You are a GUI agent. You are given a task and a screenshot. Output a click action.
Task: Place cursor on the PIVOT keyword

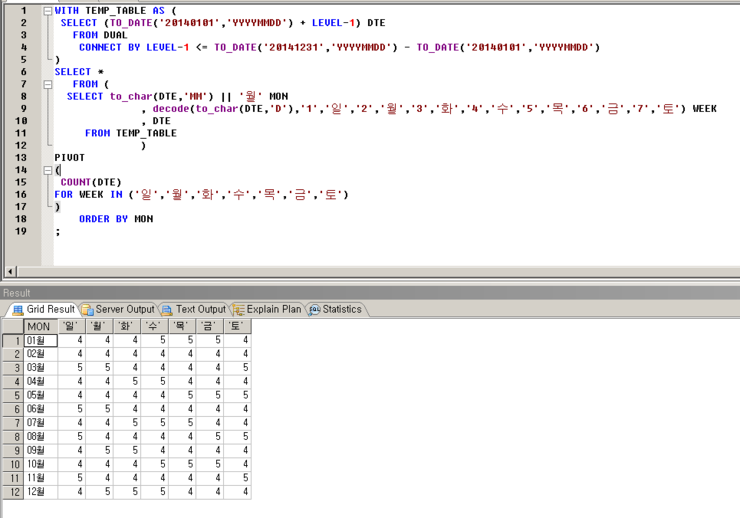(x=70, y=158)
